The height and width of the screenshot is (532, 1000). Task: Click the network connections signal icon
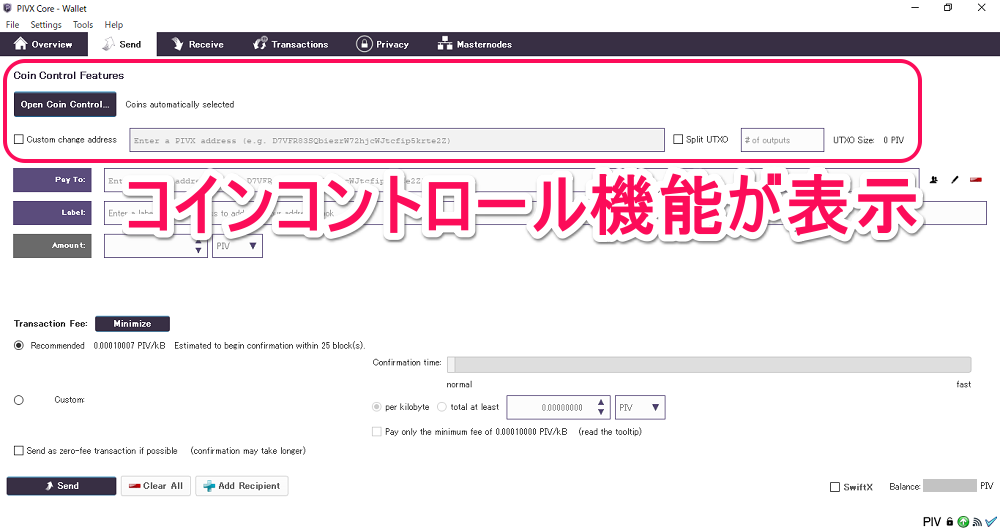975,522
